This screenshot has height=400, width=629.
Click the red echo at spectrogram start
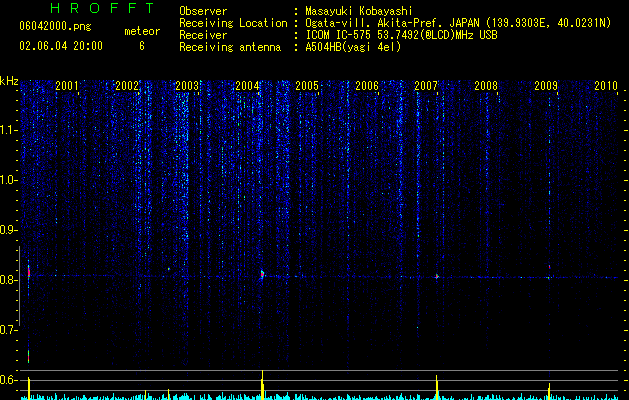(28, 273)
